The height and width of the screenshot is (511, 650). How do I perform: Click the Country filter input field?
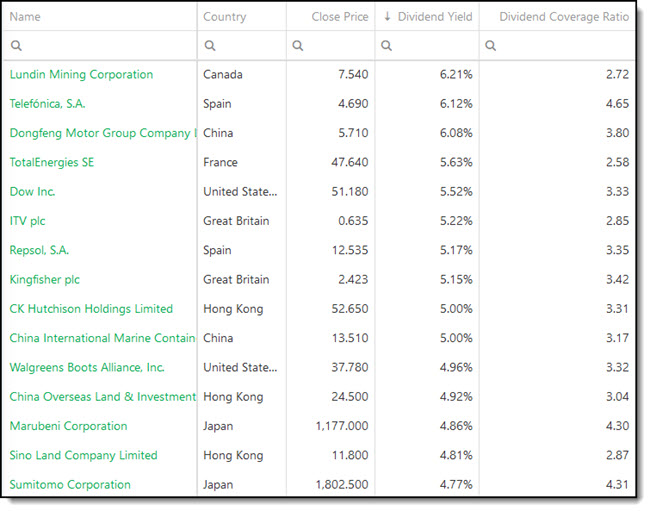click(x=242, y=46)
